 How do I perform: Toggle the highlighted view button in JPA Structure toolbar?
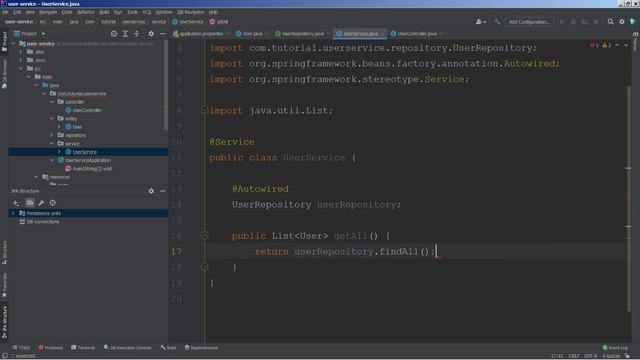tap(30, 203)
